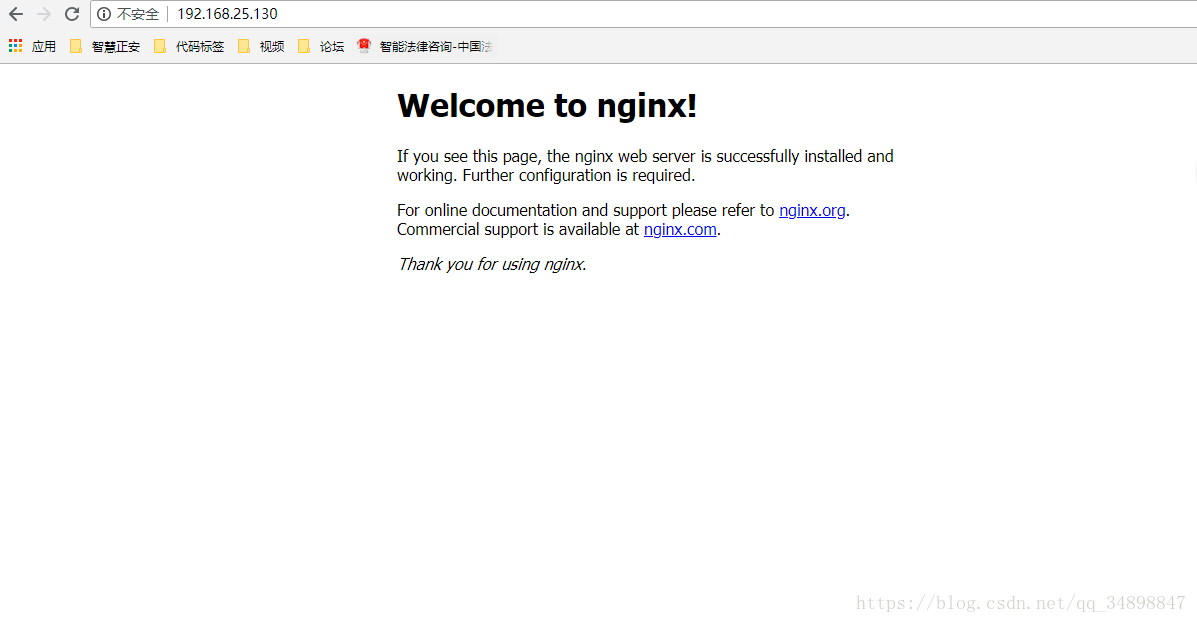Click the text 'Thank you for using nginx.'

[492, 264]
